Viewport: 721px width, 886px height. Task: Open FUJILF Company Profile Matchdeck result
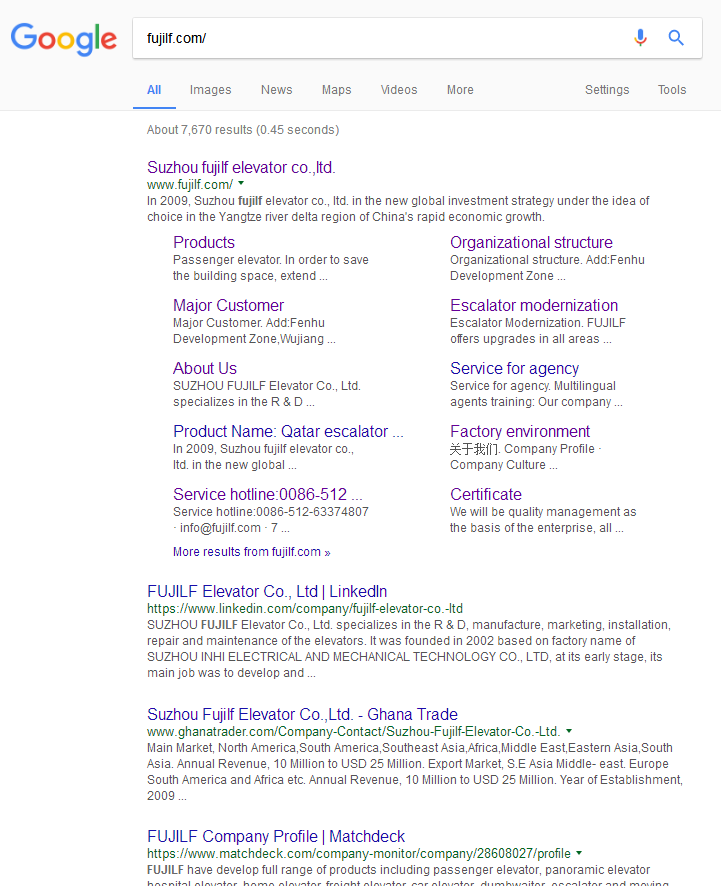pyautogui.click(x=276, y=836)
